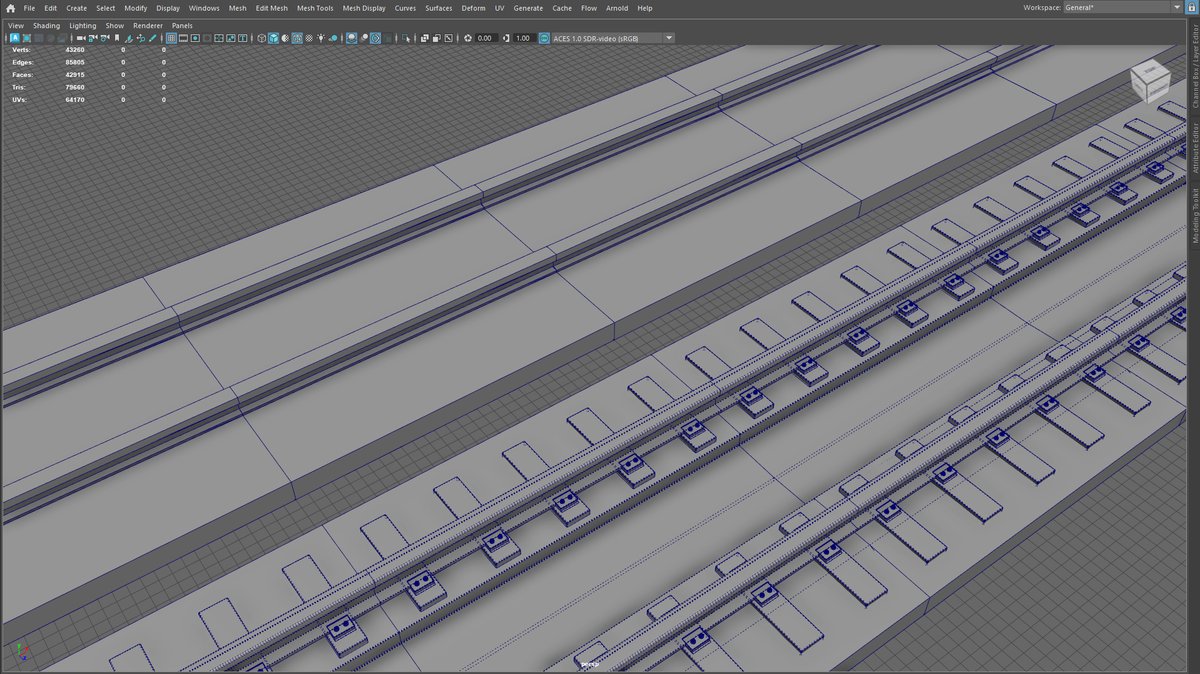Screen dimensions: 1200x674
Task: Toggle X-Ray Joints
Action: click(448, 38)
